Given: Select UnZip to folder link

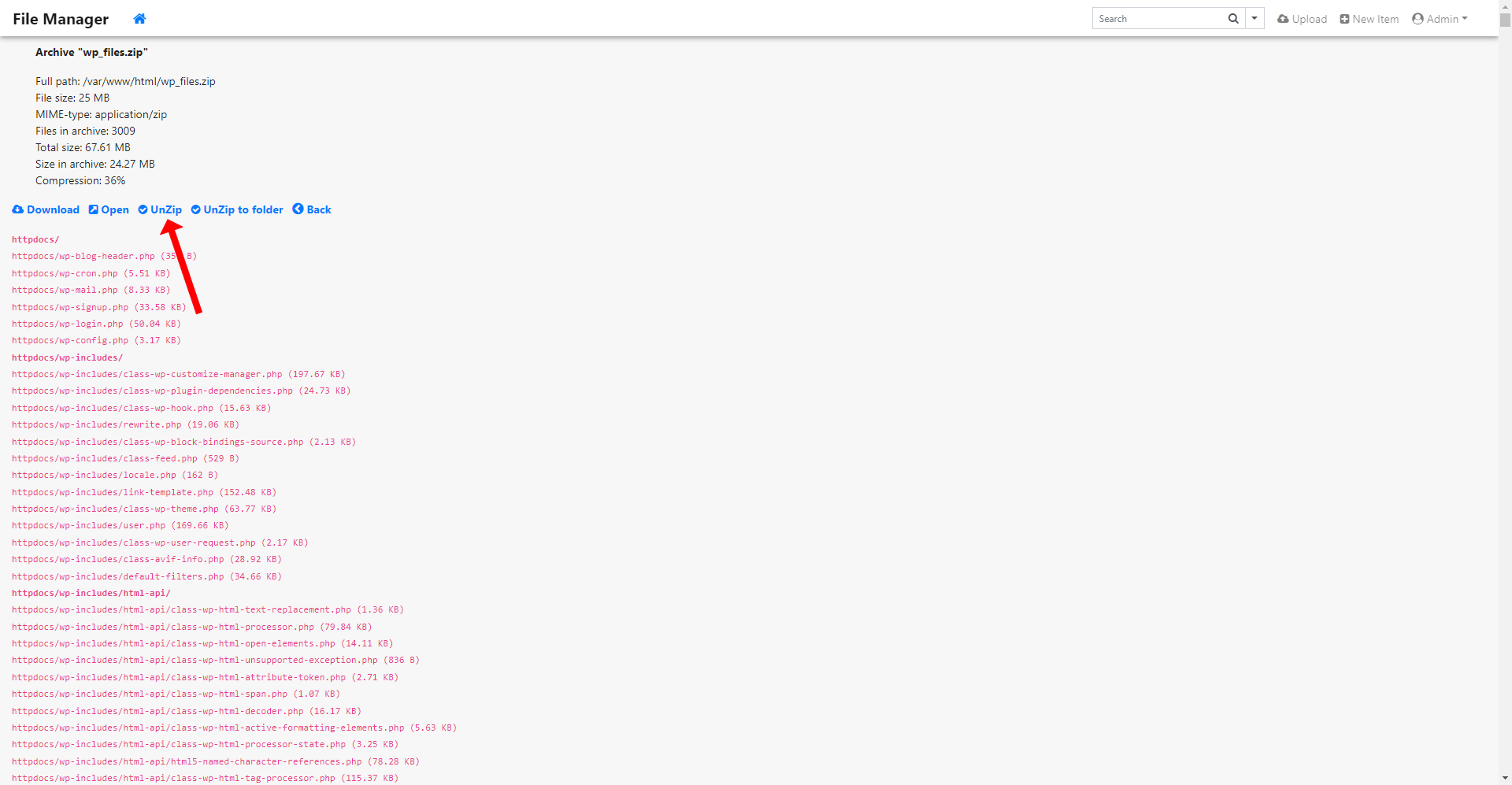Looking at the screenshot, I should point(243,209).
